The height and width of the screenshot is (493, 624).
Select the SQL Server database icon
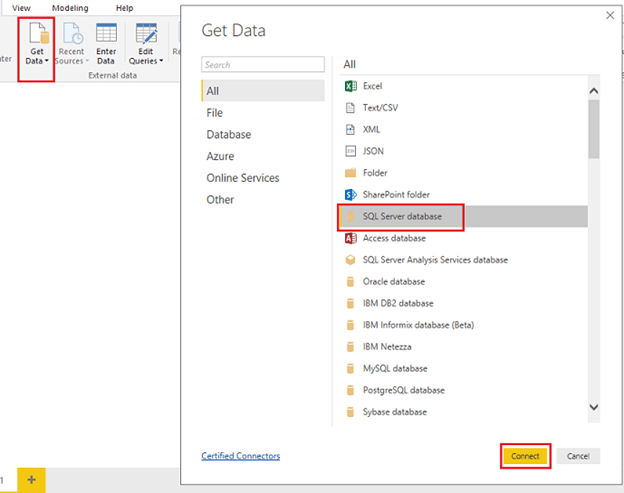(350, 216)
